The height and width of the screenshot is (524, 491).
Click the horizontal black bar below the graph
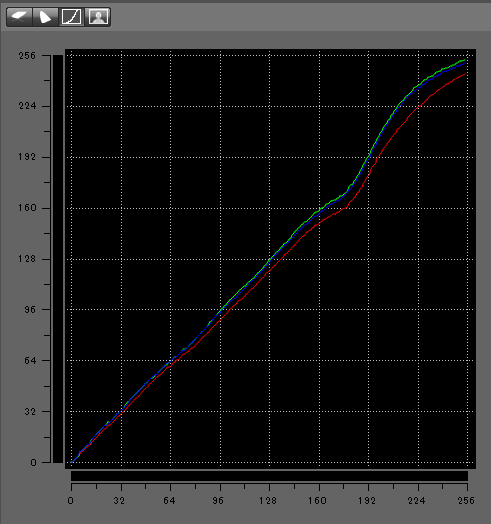point(269,476)
